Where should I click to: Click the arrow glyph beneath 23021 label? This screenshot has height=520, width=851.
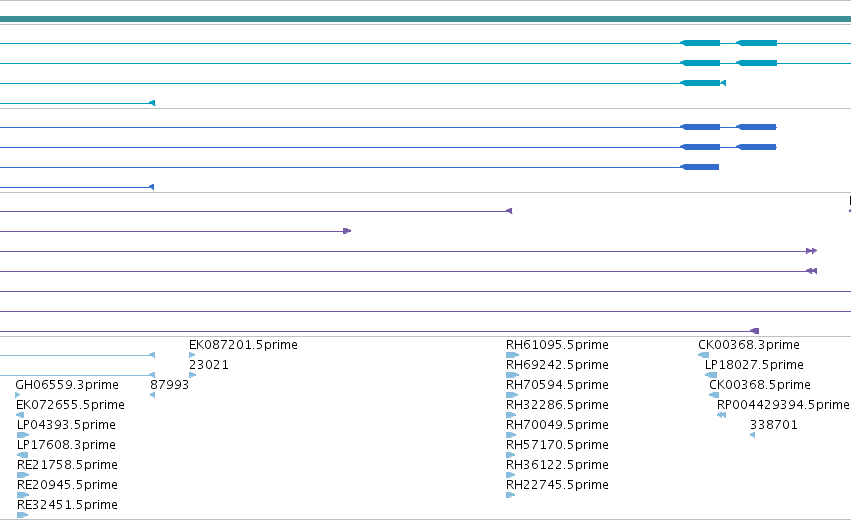click(193, 375)
